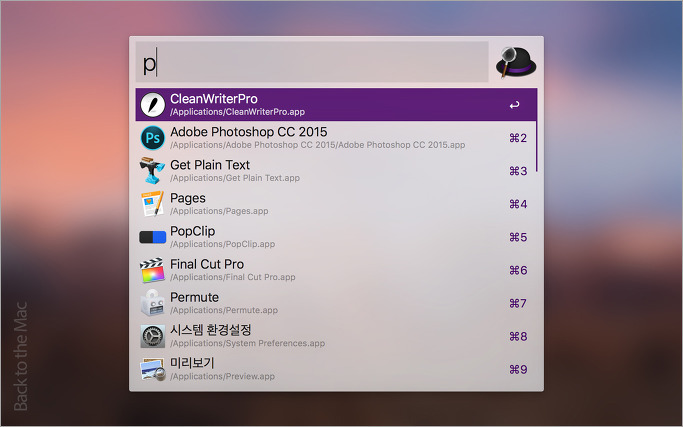
Task: Click the Get Plain Text app icon
Action: click(152, 171)
